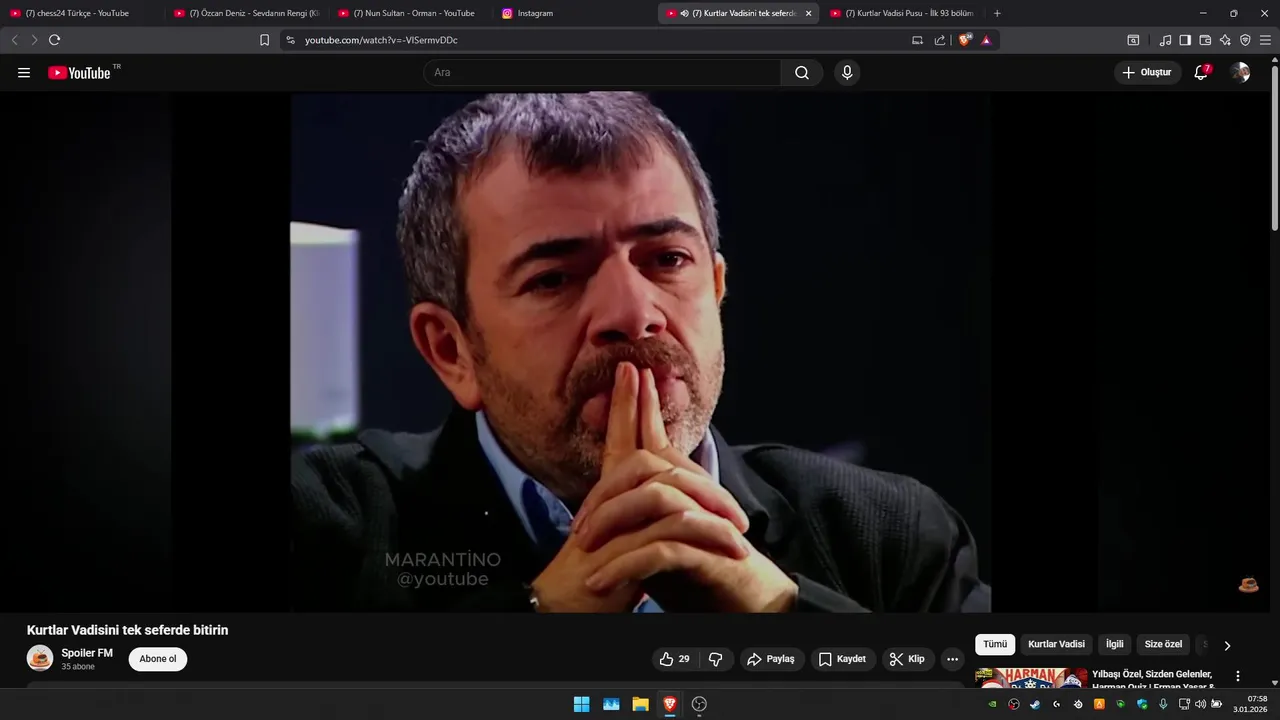The height and width of the screenshot is (720, 1280).
Task: Click the share page icon in address bar
Action: click(940, 40)
